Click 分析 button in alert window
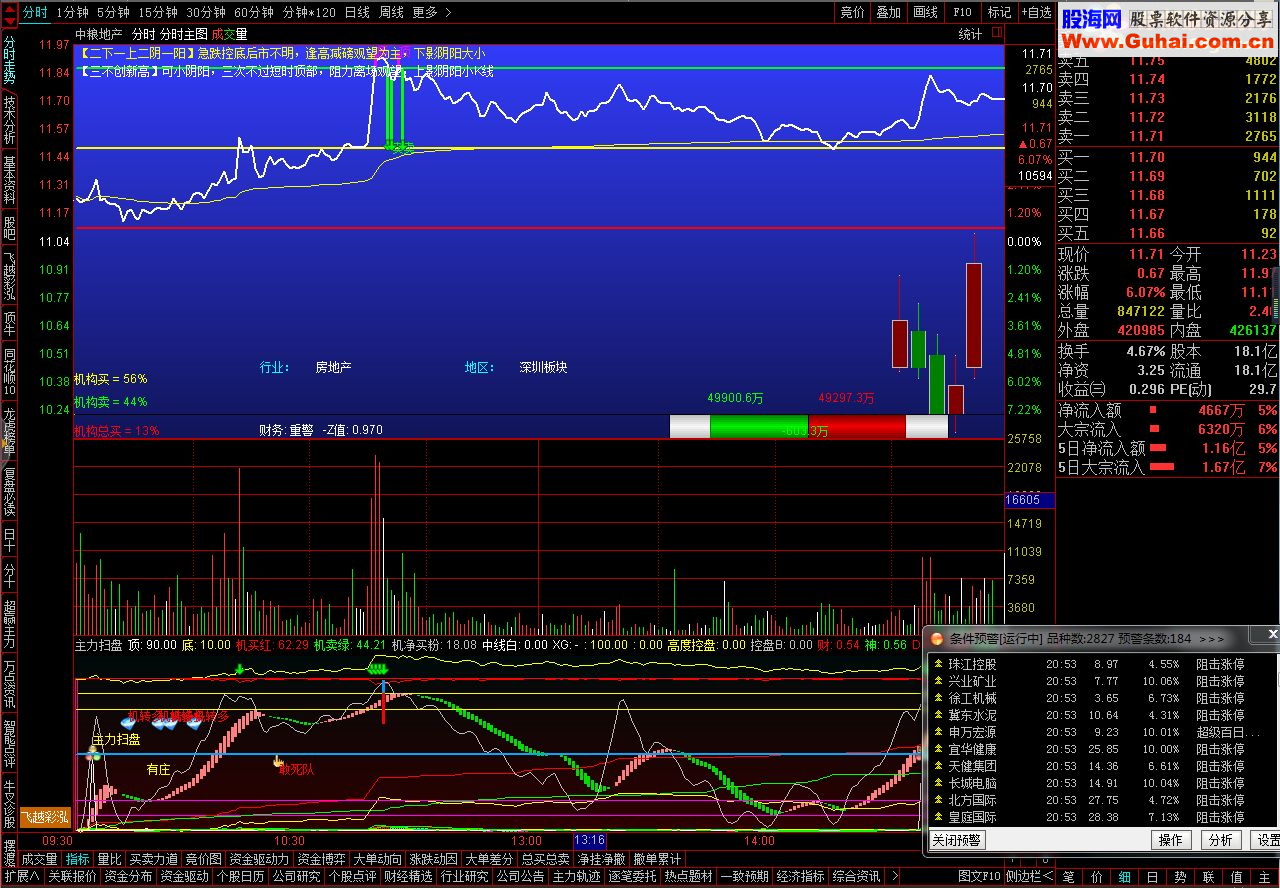Viewport: 1280px width, 888px height. 1219,840
